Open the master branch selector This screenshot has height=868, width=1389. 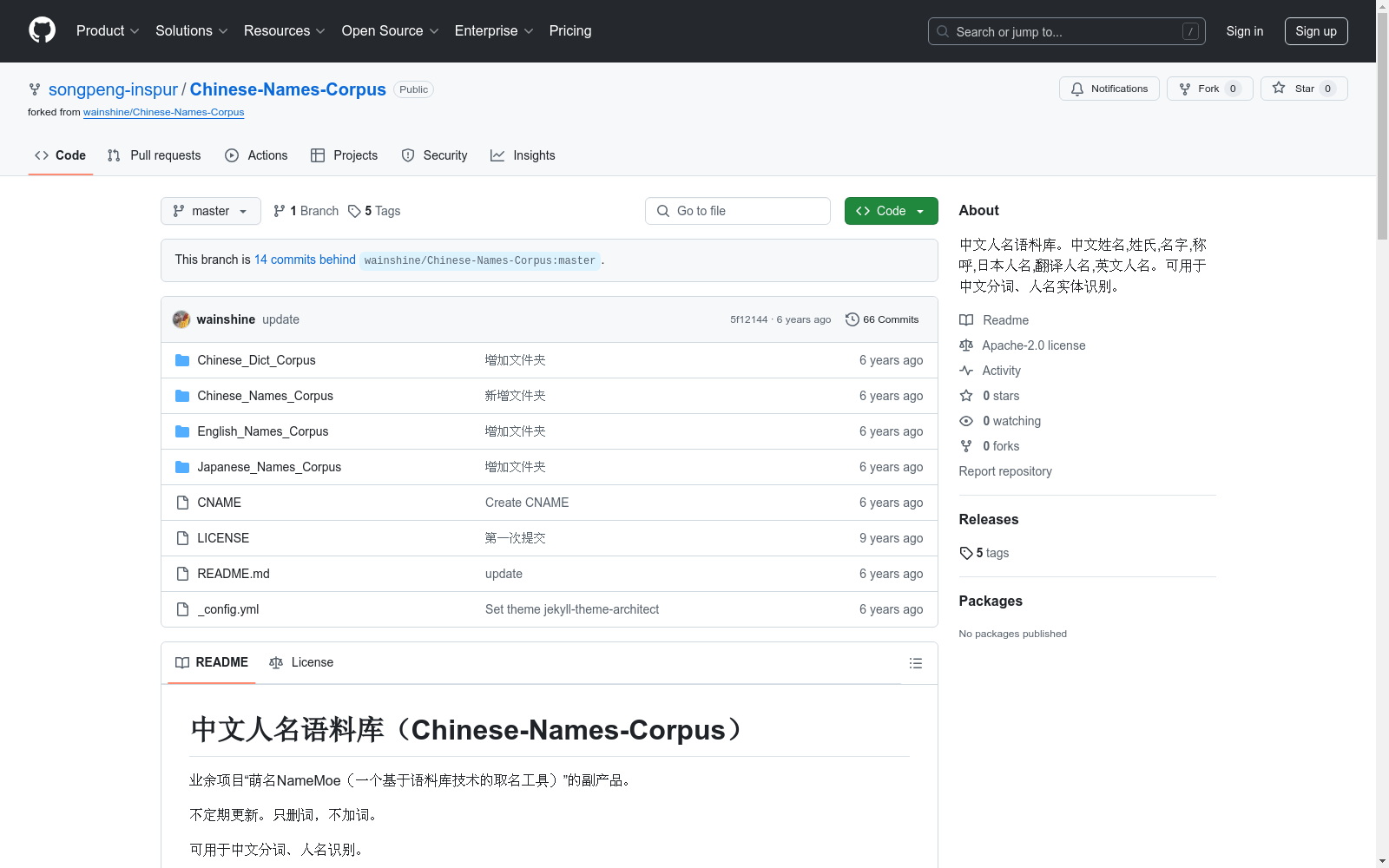pyautogui.click(x=211, y=211)
